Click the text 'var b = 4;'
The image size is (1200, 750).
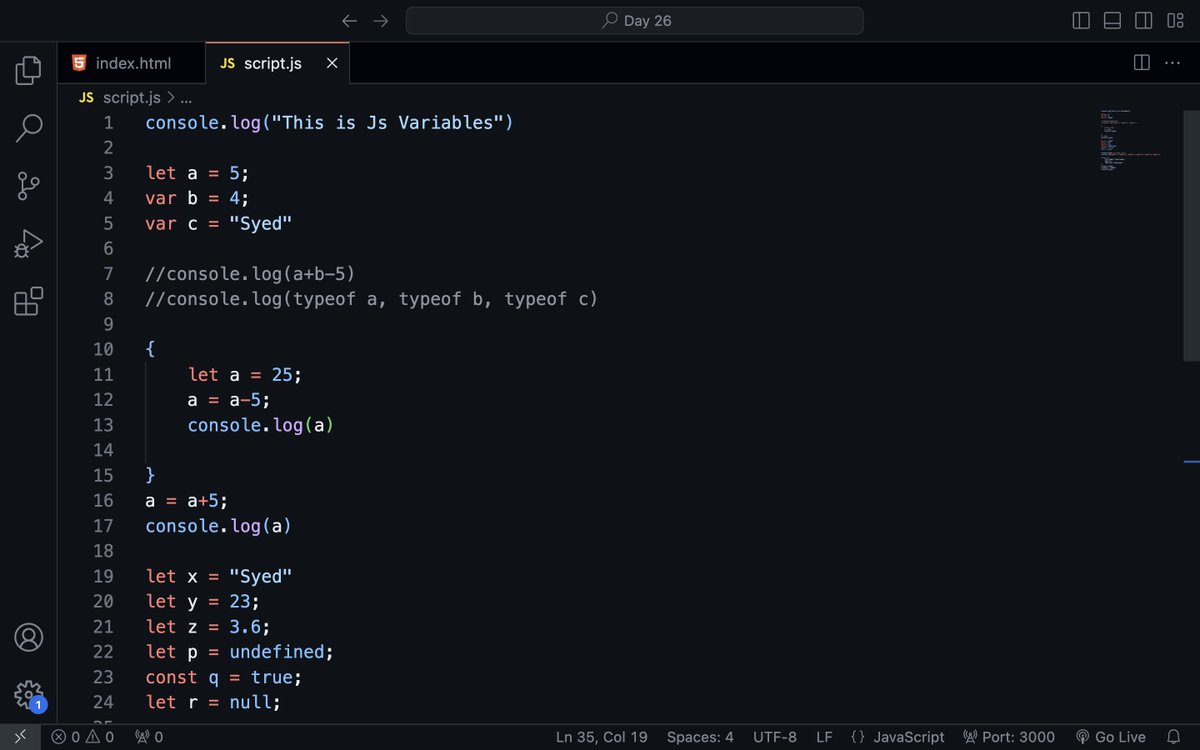tap(197, 198)
